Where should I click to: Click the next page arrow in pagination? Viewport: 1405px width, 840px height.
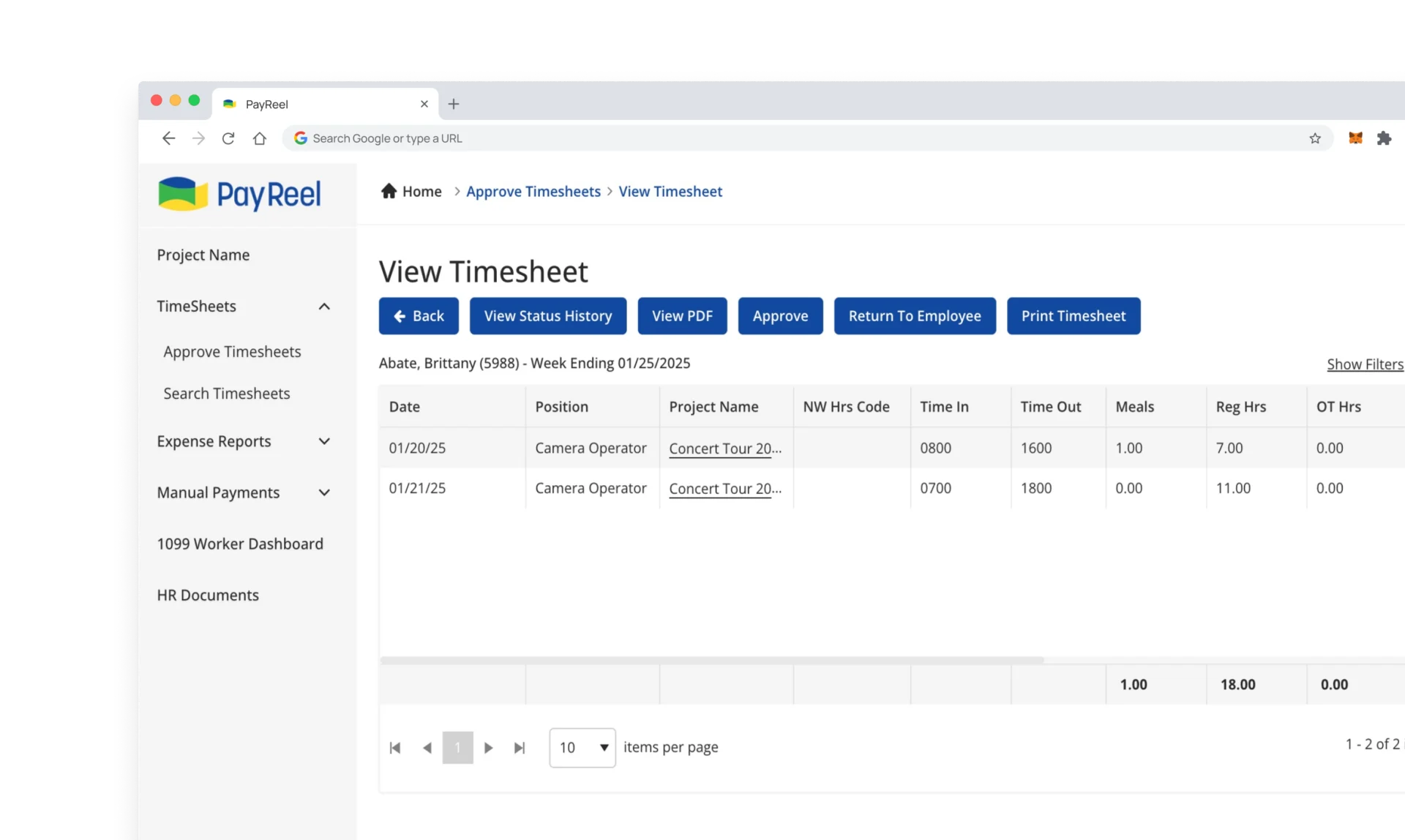pyautogui.click(x=488, y=747)
